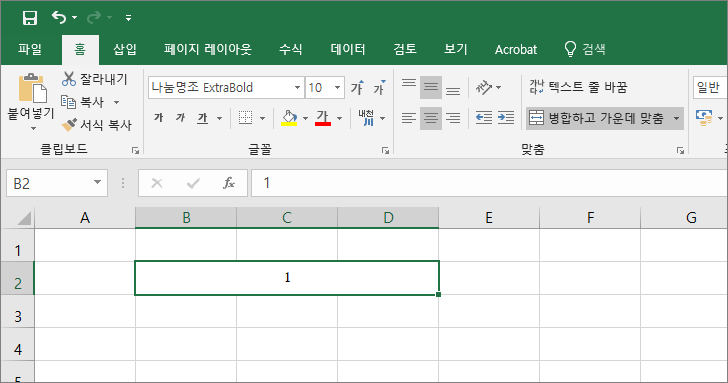Open the font color dropdown arrow
728x383 pixels.
coord(339,119)
